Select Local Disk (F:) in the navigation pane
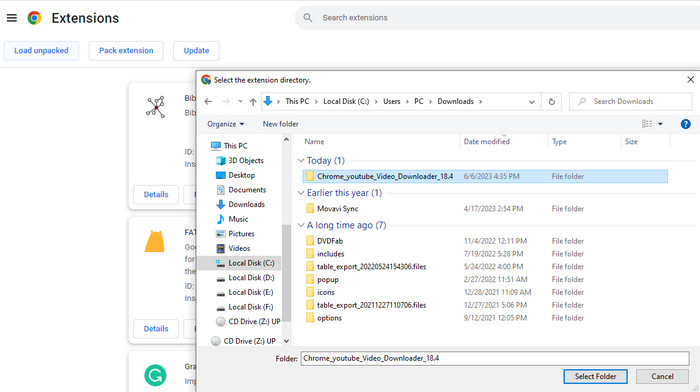700x392 pixels. 250,307
